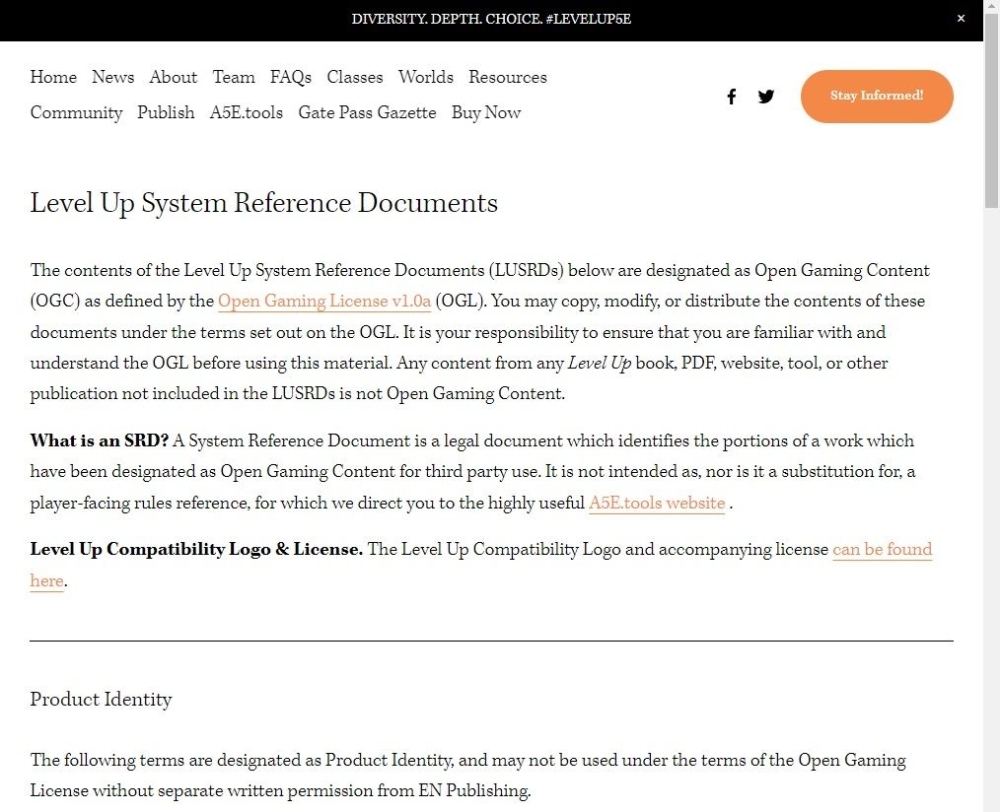Click the Product Identity heading
Image resolution: width=1000 pixels, height=812 pixels.
(101, 700)
